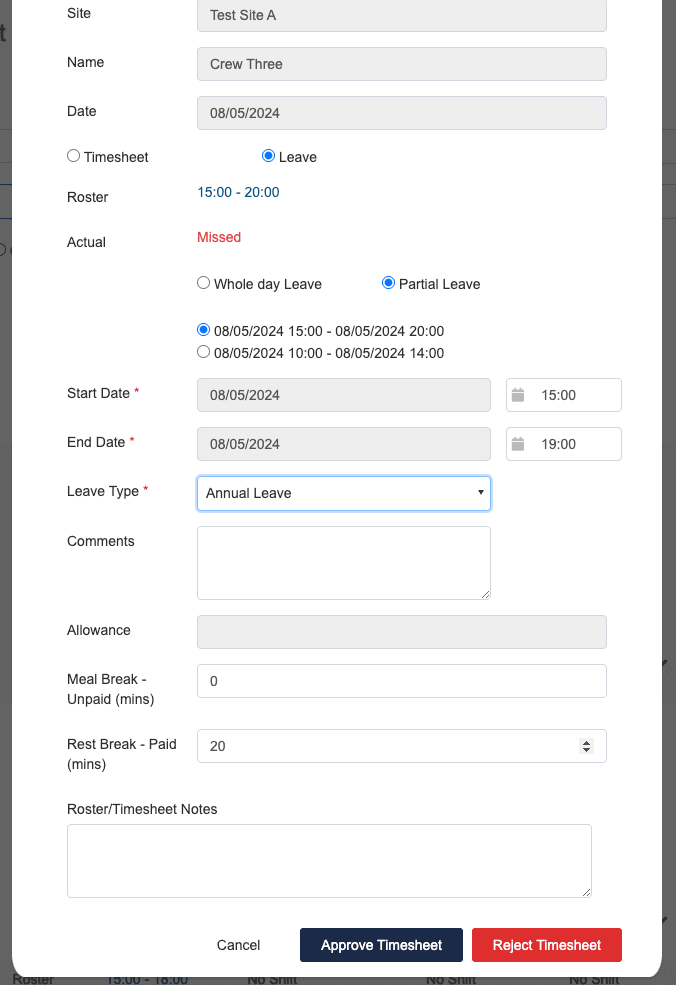Select the Timesheet radio option
Viewport: 676px width, 985px height.
[74, 156]
